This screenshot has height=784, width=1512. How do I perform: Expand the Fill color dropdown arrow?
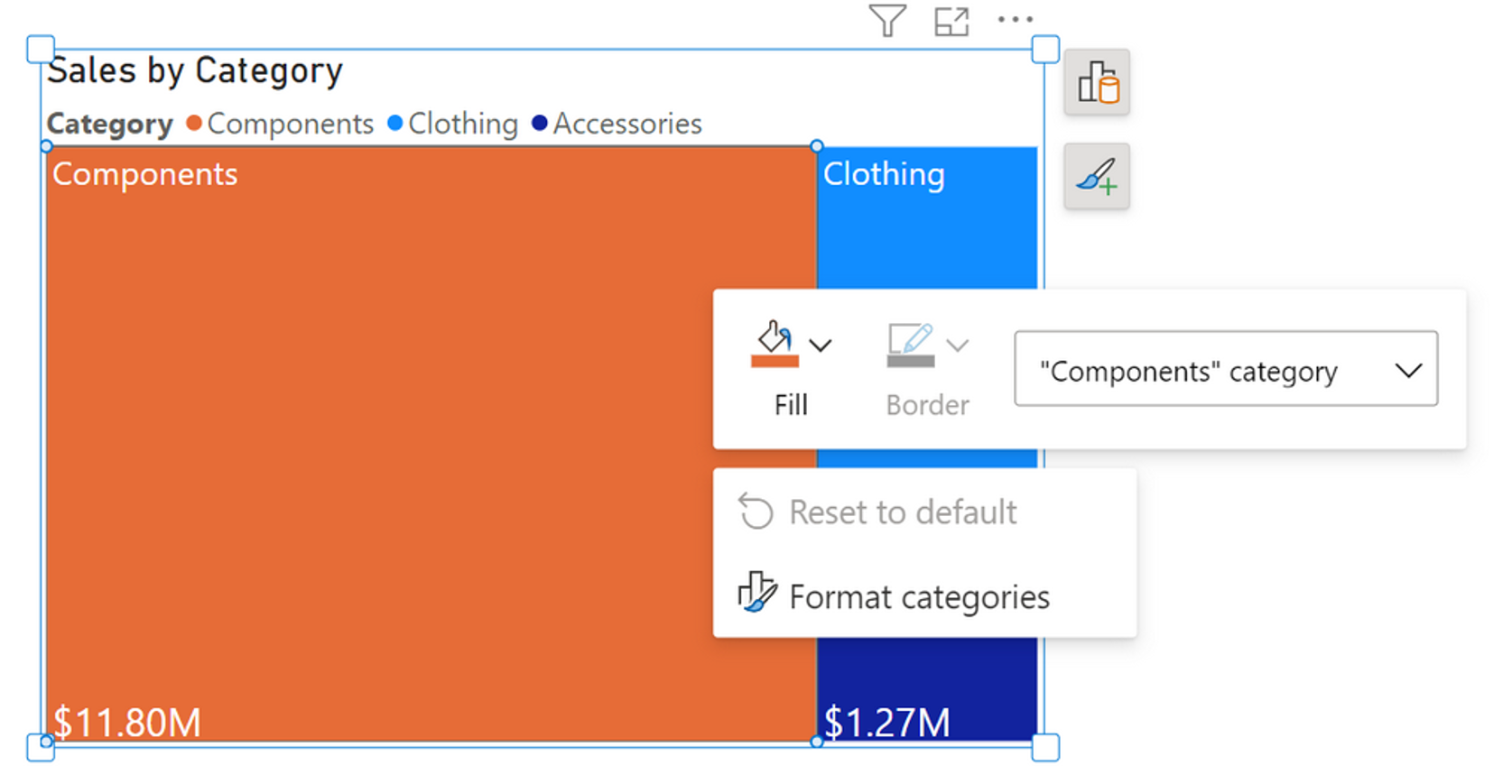point(821,345)
